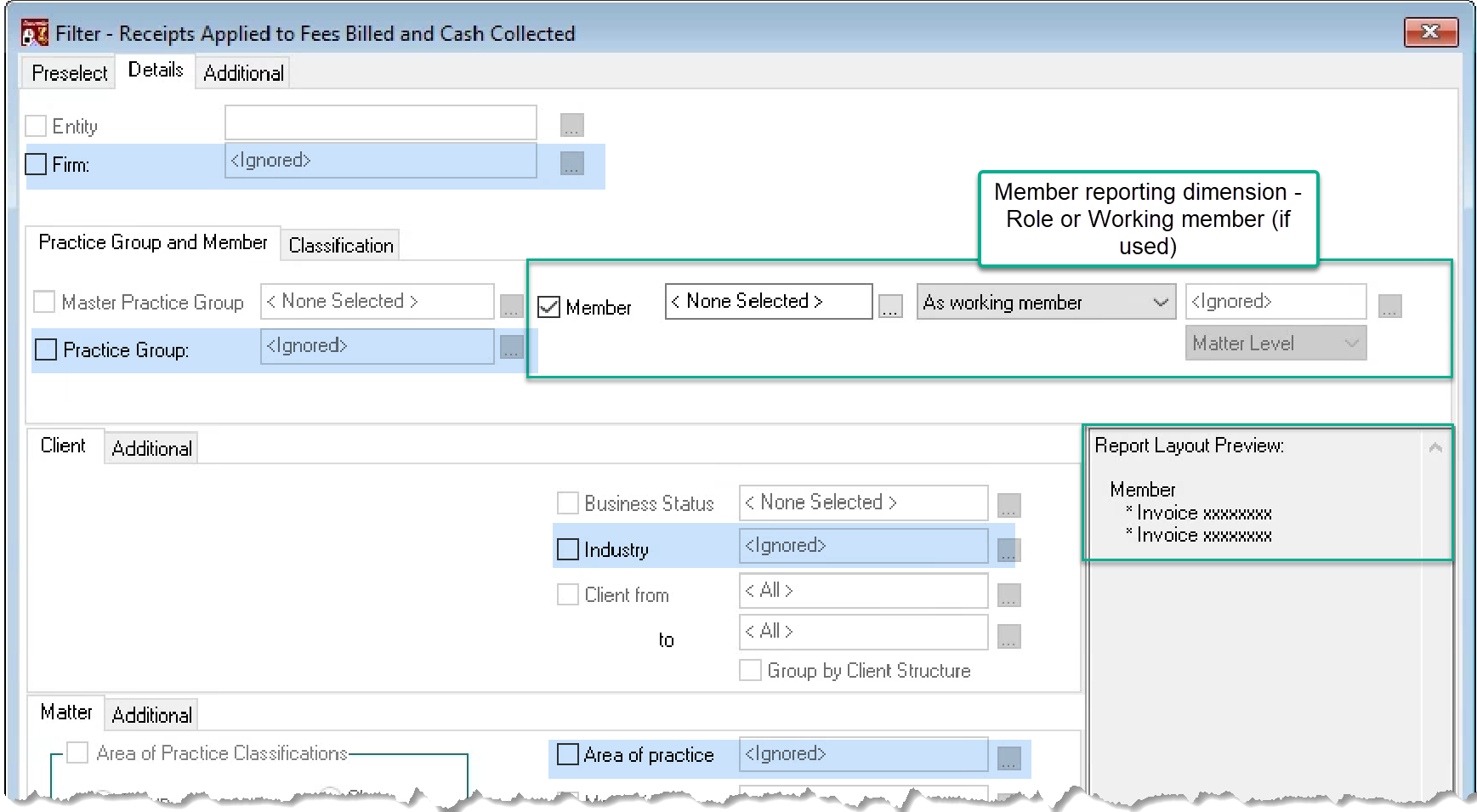Open Industry lookup ellipsis button

pos(1008,550)
